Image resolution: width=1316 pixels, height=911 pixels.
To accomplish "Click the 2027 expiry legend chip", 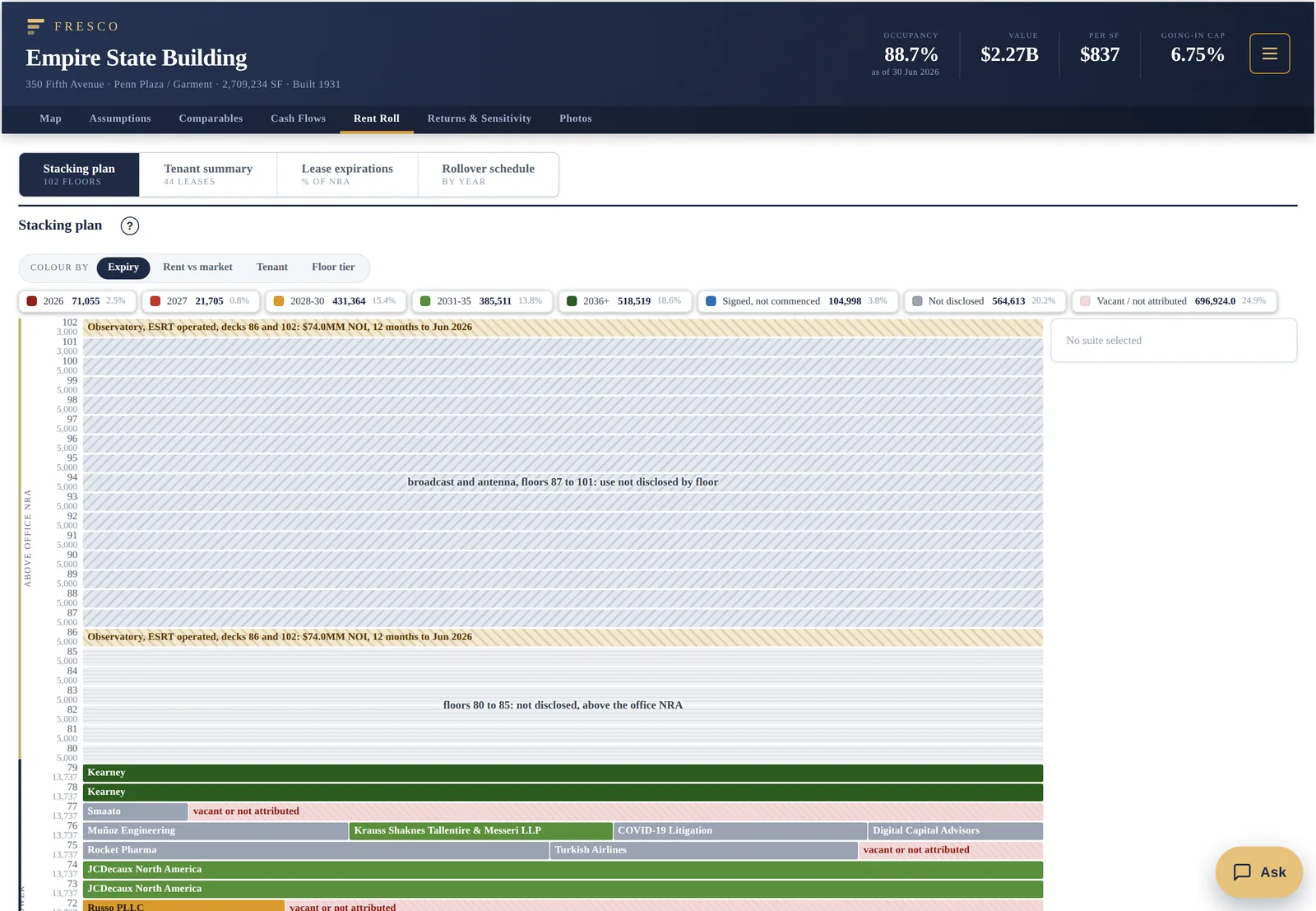I will [201, 301].
